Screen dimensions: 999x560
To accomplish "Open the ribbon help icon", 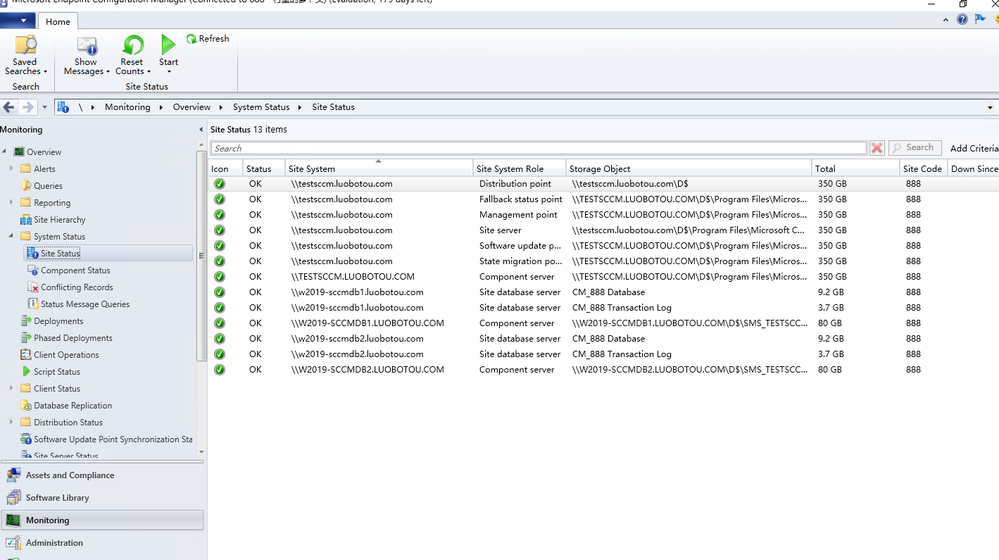I will (x=962, y=20).
